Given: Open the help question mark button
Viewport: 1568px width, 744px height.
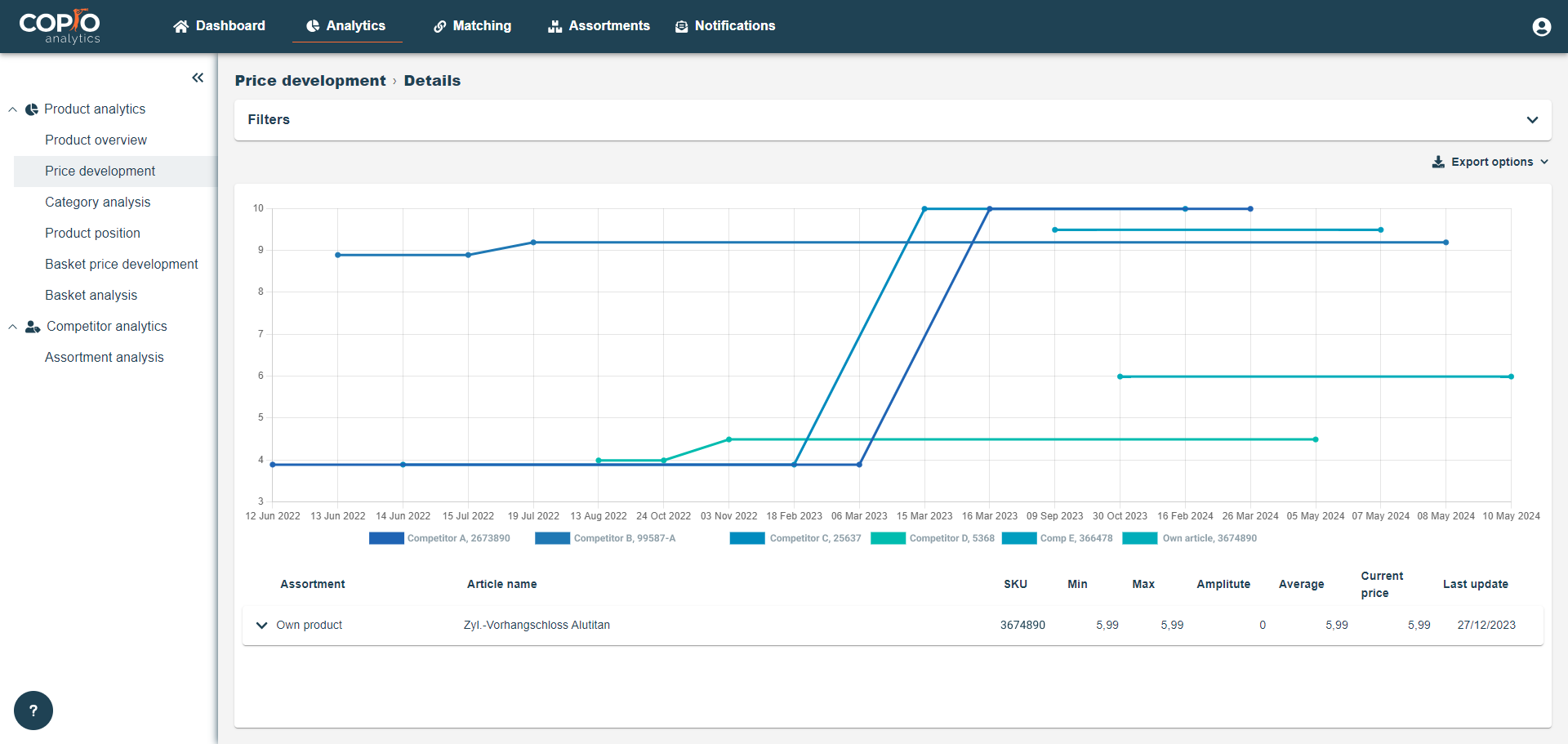Looking at the screenshot, I should pyautogui.click(x=33, y=711).
